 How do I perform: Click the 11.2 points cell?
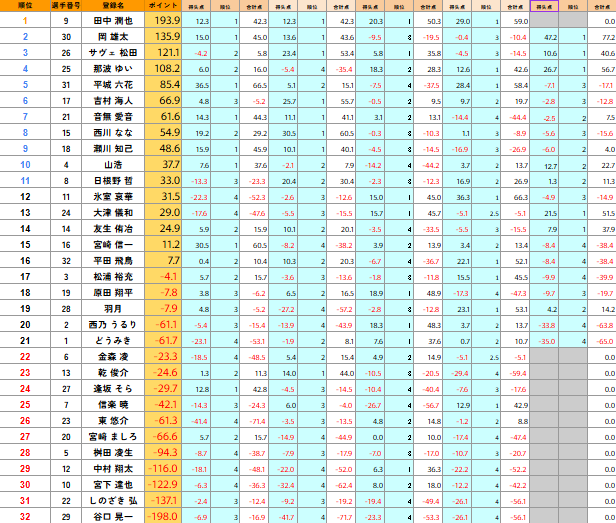pos(163,245)
